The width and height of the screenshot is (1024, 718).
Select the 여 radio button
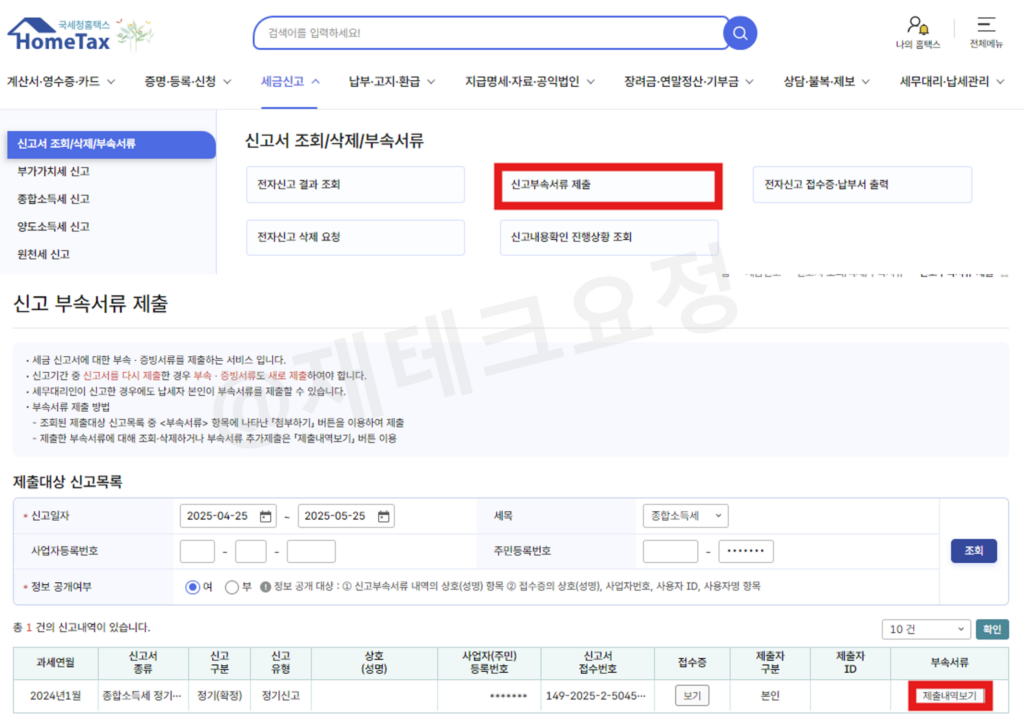(192, 587)
